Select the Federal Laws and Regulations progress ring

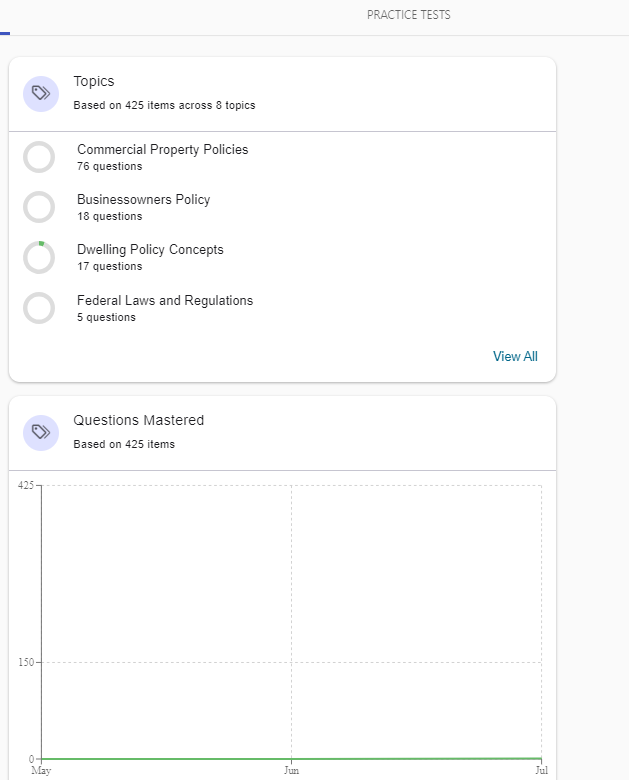point(39,308)
